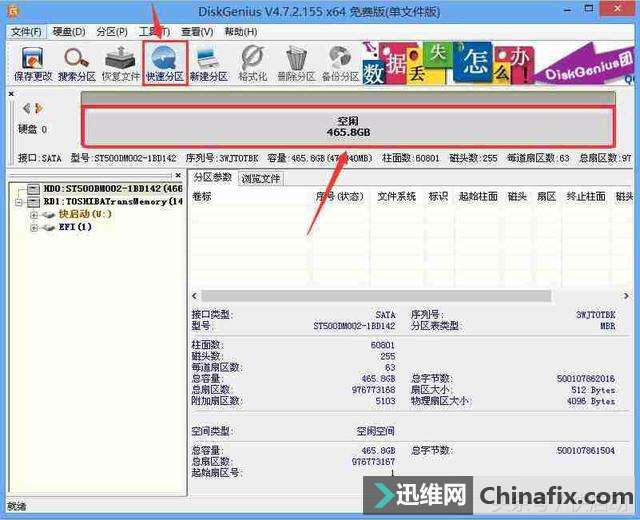The width and height of the screenshot is (640, 520).
Task: Open the 文件(F) menu
Action: [x=26, y=31]
